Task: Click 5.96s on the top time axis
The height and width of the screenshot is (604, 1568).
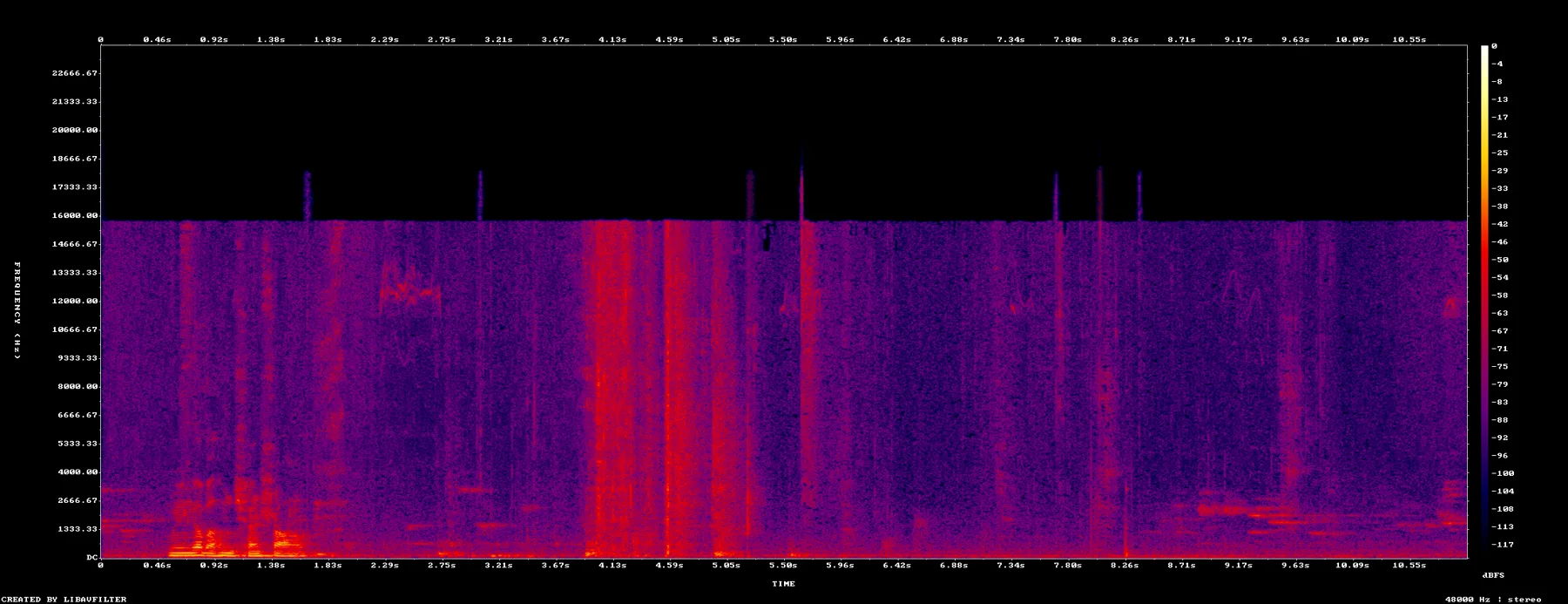Action: click(840, 40)
